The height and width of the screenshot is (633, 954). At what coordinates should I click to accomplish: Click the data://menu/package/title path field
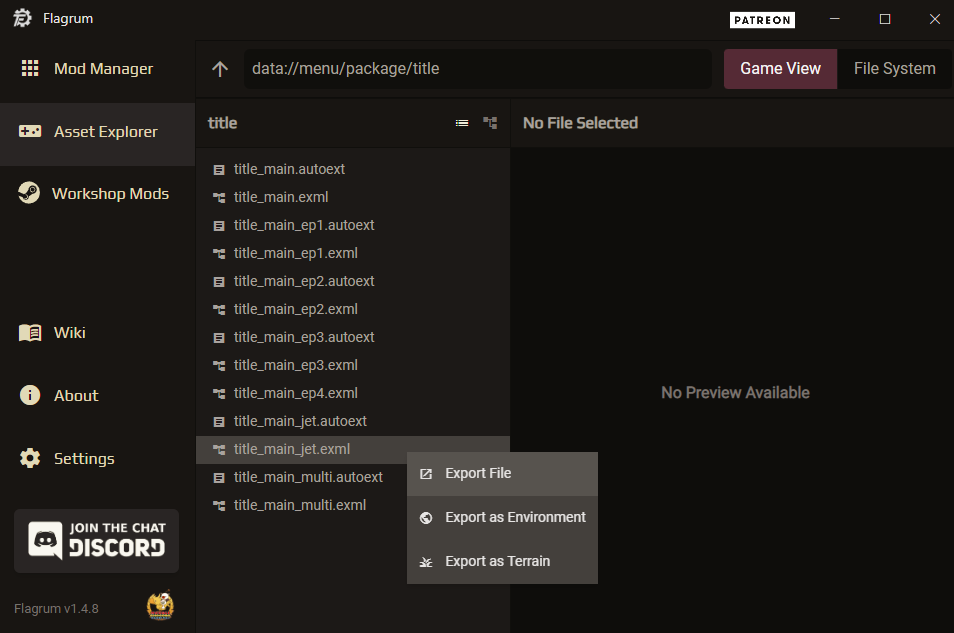click(x=478, y=69)
